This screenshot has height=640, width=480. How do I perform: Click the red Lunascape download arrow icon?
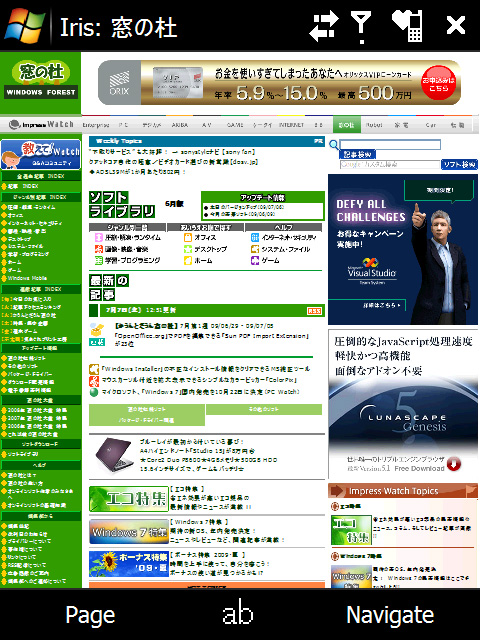pyautogui.click(x=454, y=464)
